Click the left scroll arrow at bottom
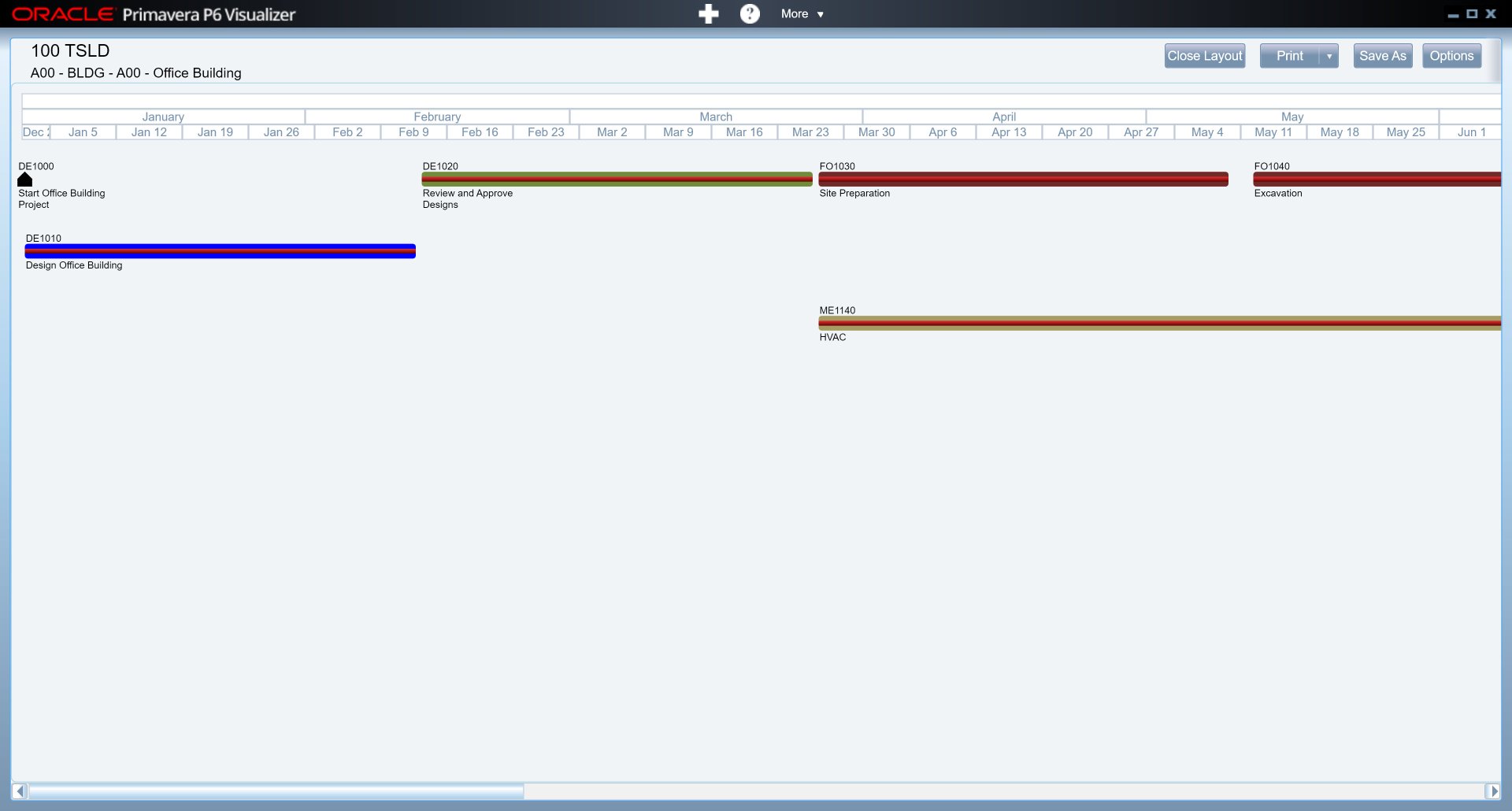The height and width of the screenshot is (811, 1512). point(20,791)
